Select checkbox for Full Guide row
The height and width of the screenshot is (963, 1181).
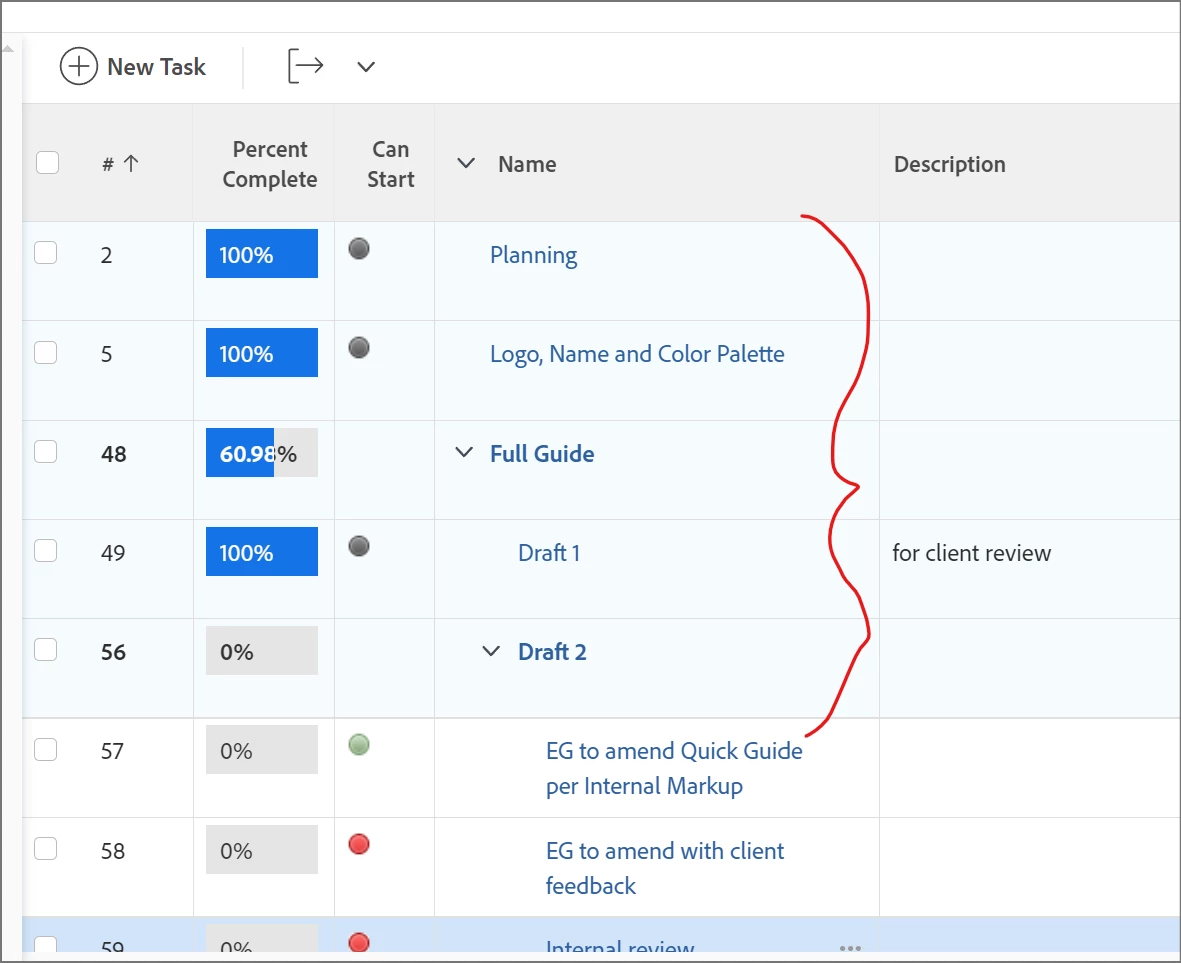(x=46, y=452)
